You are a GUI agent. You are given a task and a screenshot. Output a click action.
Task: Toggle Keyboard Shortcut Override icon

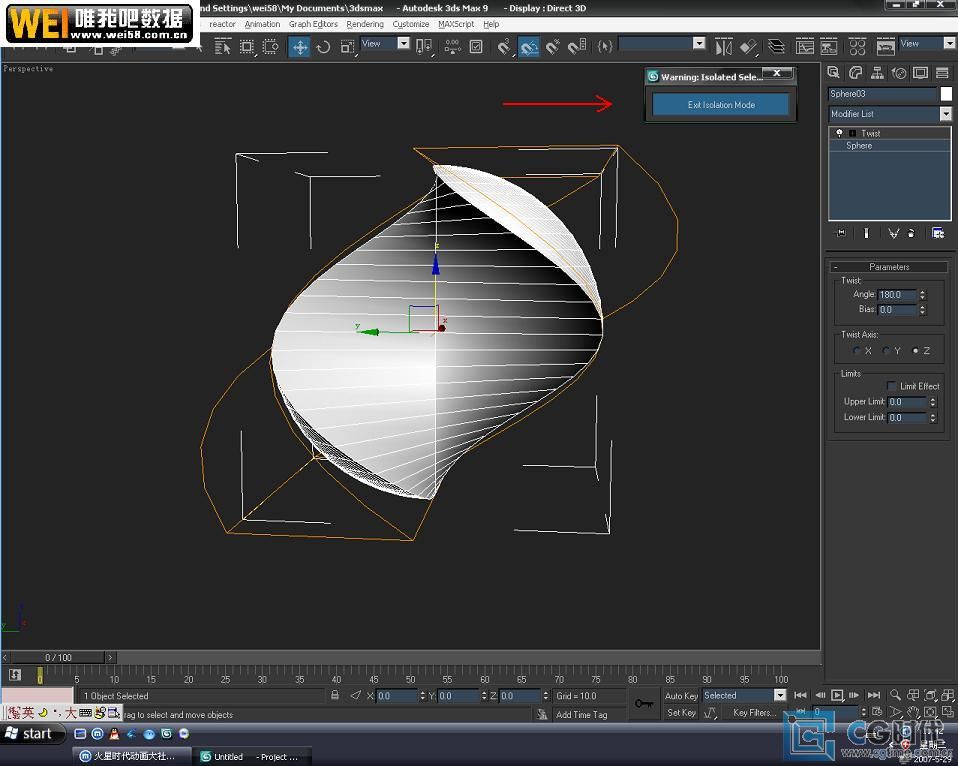476,46
